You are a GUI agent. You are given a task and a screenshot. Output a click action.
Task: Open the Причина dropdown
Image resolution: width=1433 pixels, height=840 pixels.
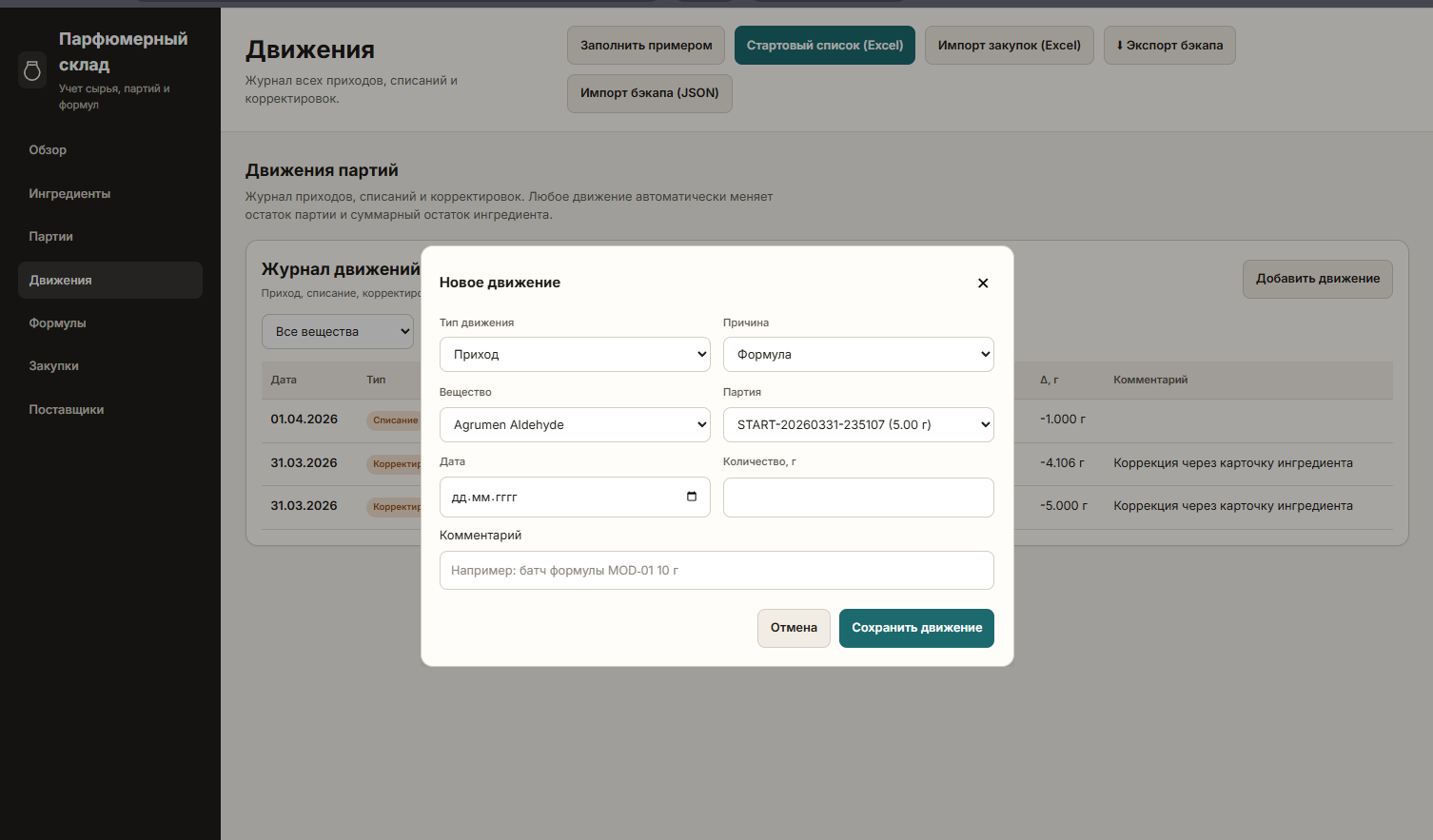pos(858,355)
